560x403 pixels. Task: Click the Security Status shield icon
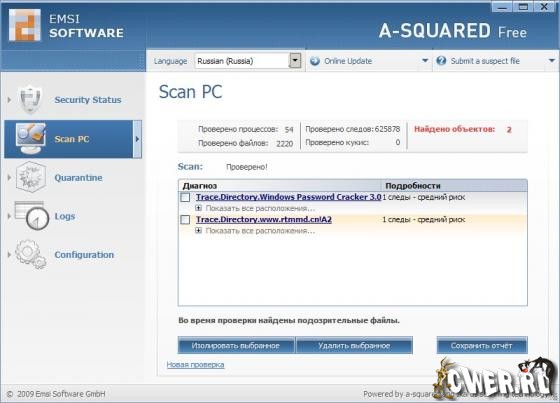tap(31, 100)
